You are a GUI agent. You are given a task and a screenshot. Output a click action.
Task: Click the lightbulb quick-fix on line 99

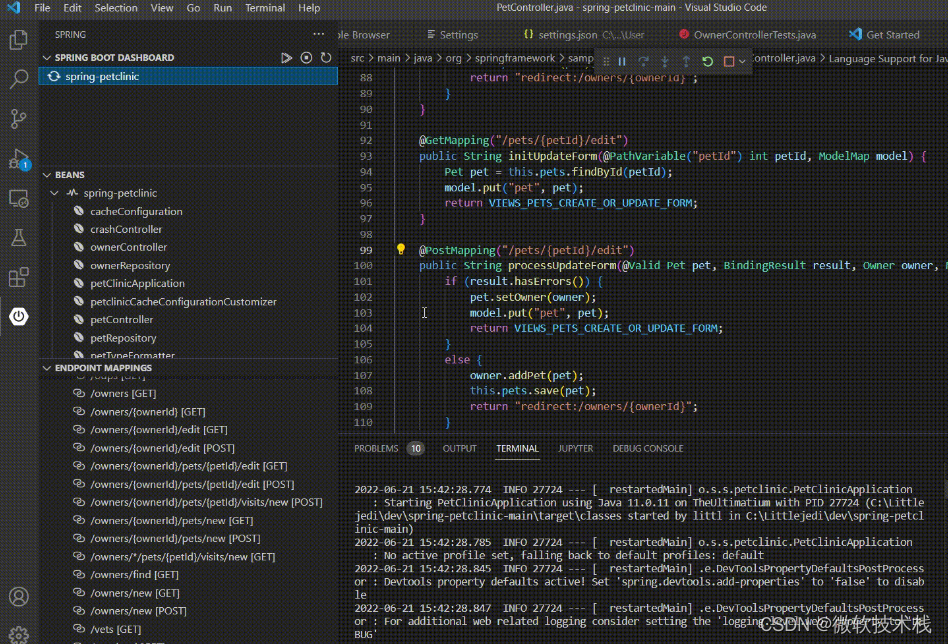click(401, 249)
